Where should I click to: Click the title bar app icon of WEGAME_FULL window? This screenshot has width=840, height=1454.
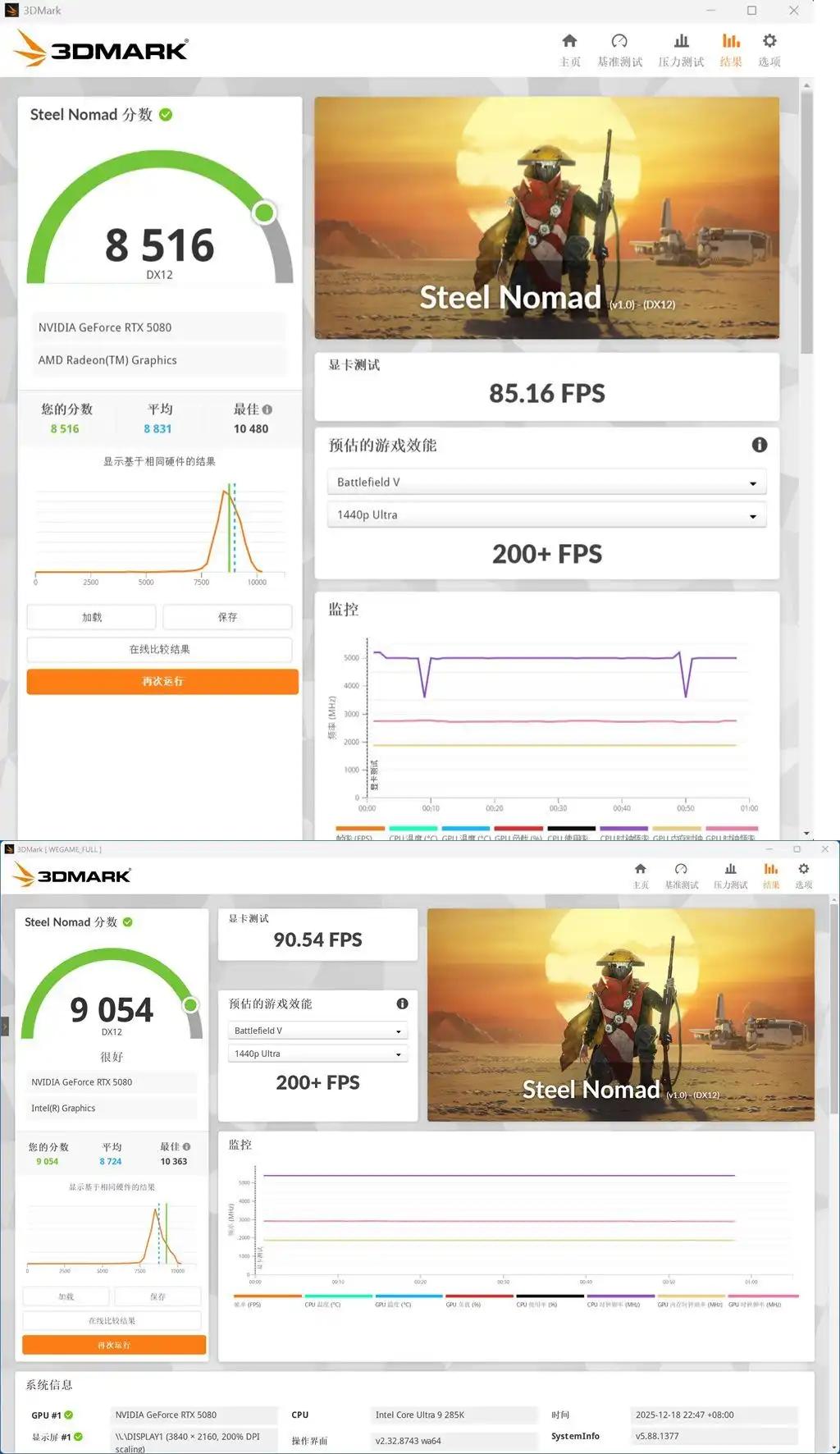tap(9, 849)
